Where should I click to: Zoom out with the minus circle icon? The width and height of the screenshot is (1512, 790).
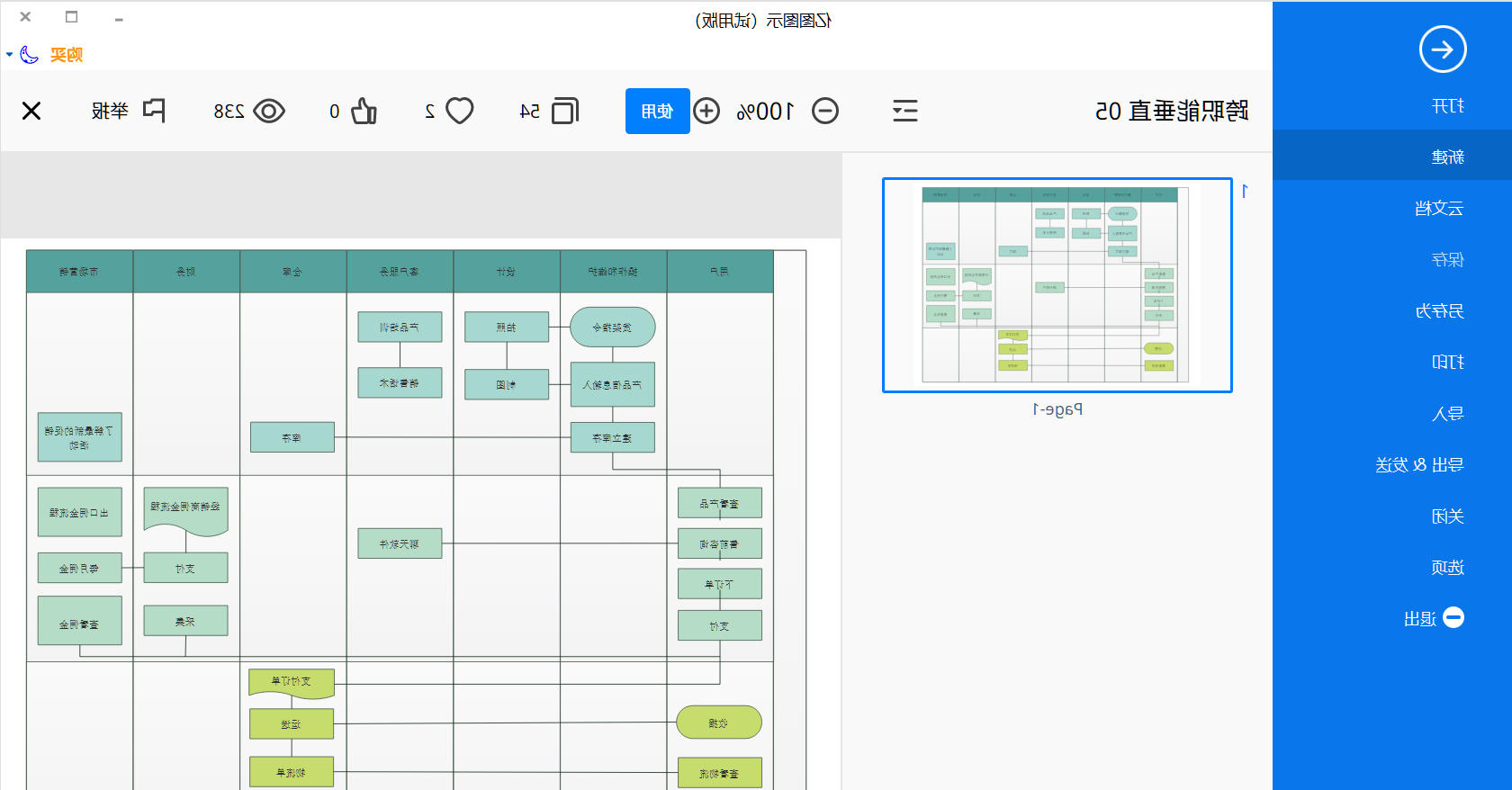(825, 111)
